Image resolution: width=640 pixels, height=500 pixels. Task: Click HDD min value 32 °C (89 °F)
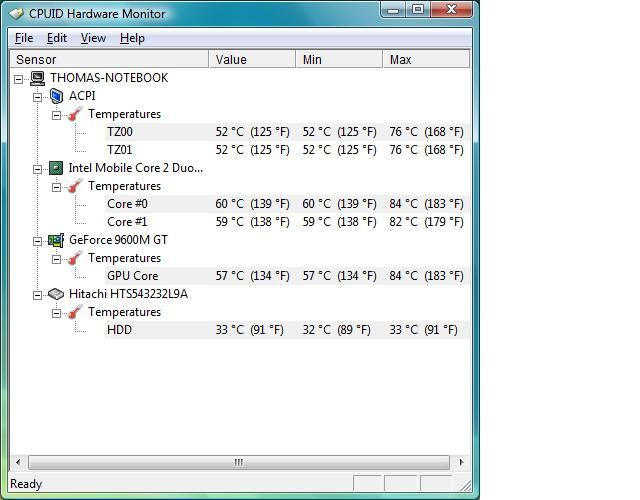point(336,330)
